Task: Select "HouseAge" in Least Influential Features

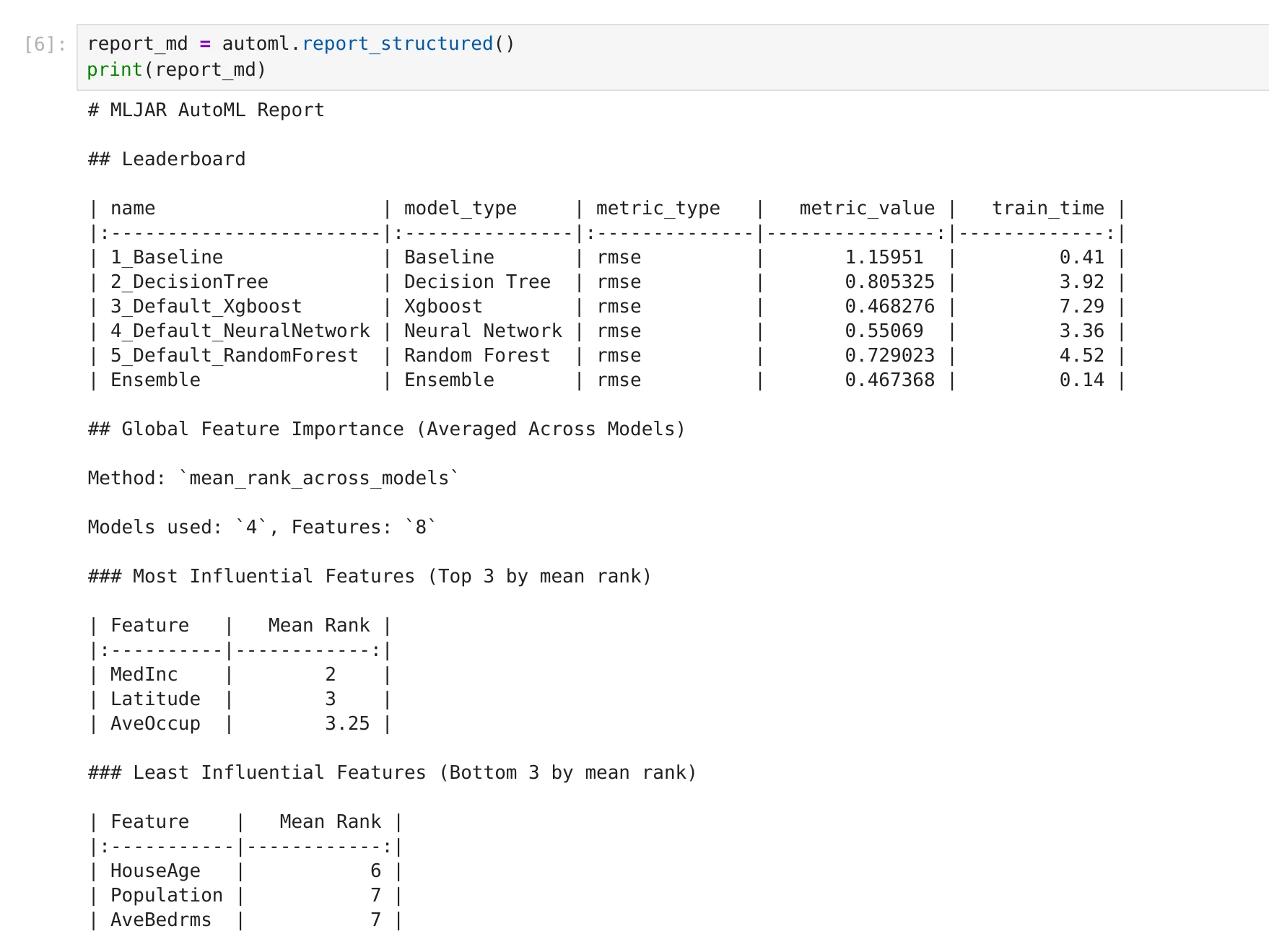Action: (x=154, y=870)
